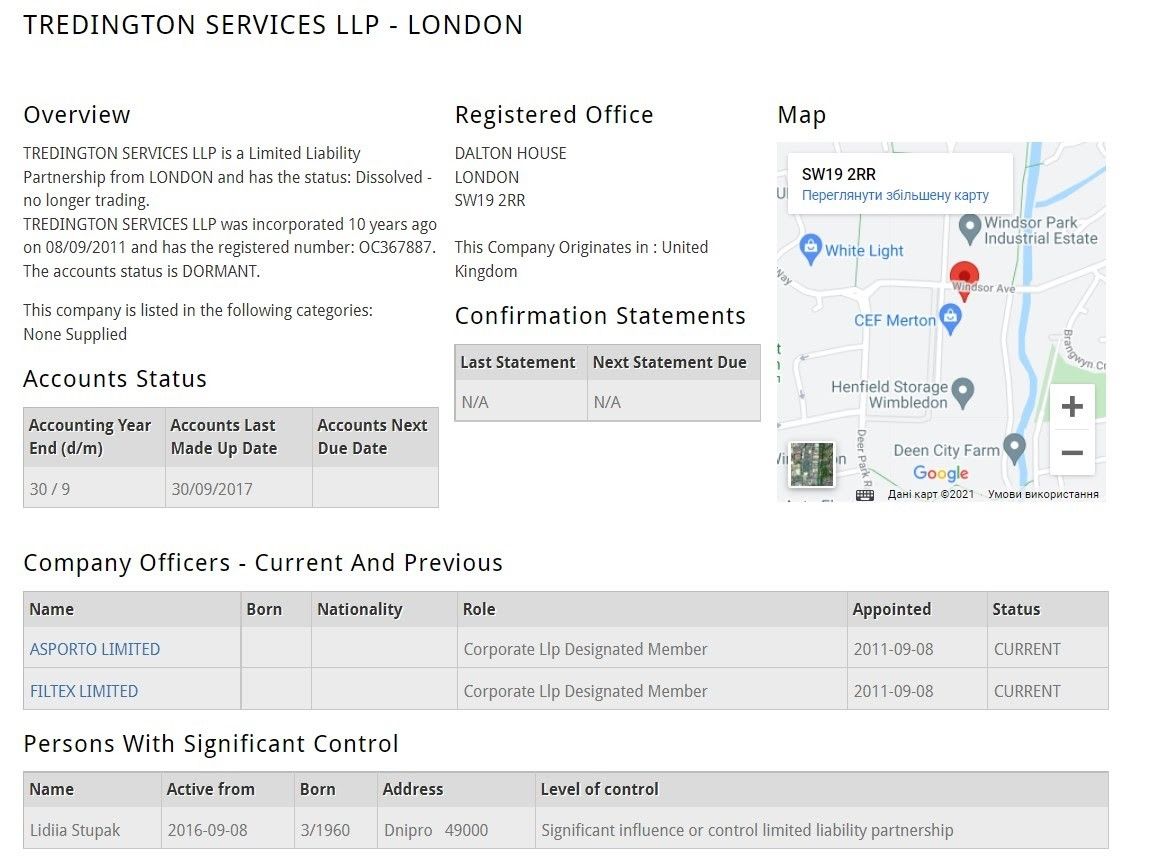Click the Accounts Last Made Up Date header

pos(224,437)
